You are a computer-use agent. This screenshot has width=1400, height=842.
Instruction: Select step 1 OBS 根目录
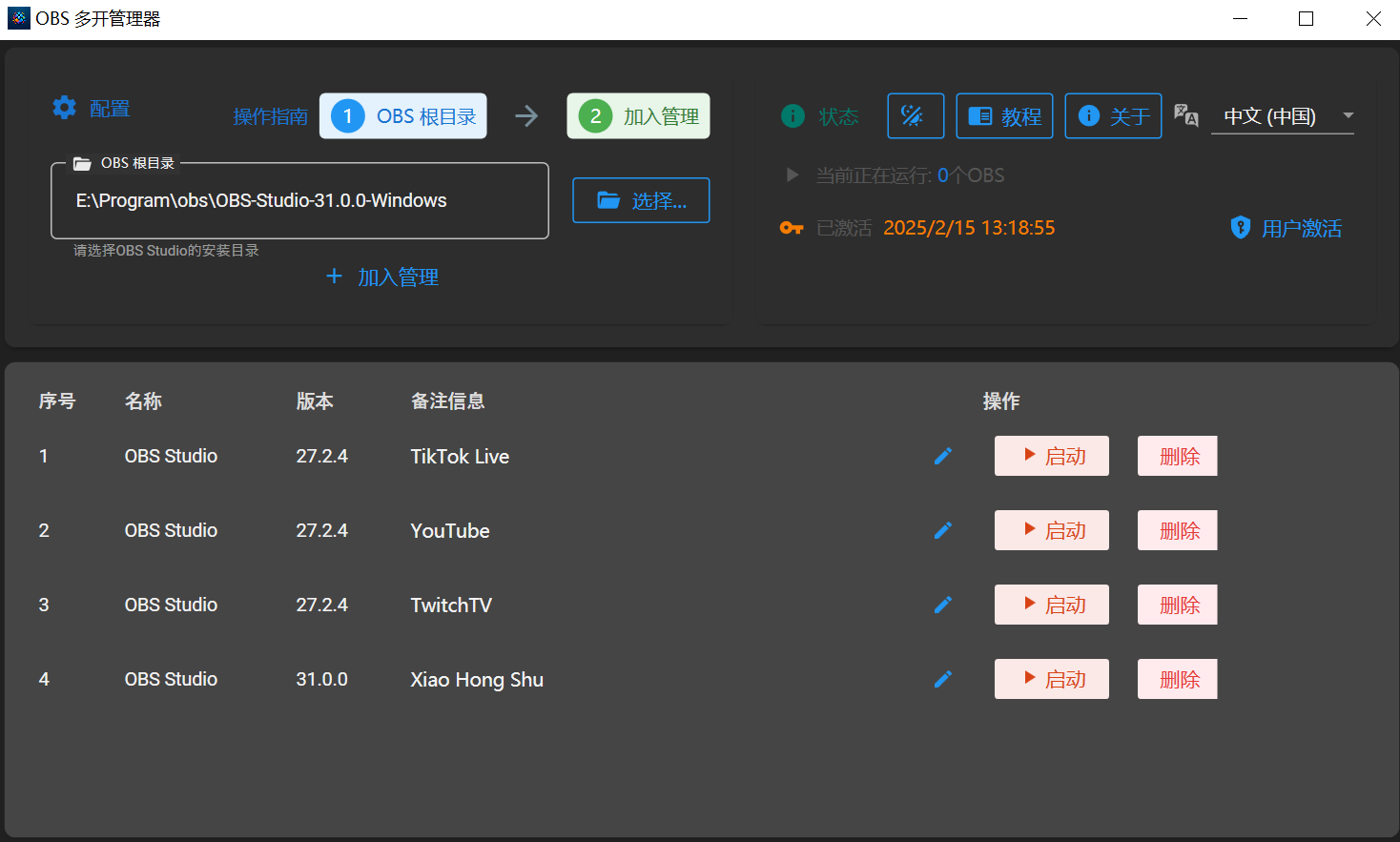tap(403, 116)
